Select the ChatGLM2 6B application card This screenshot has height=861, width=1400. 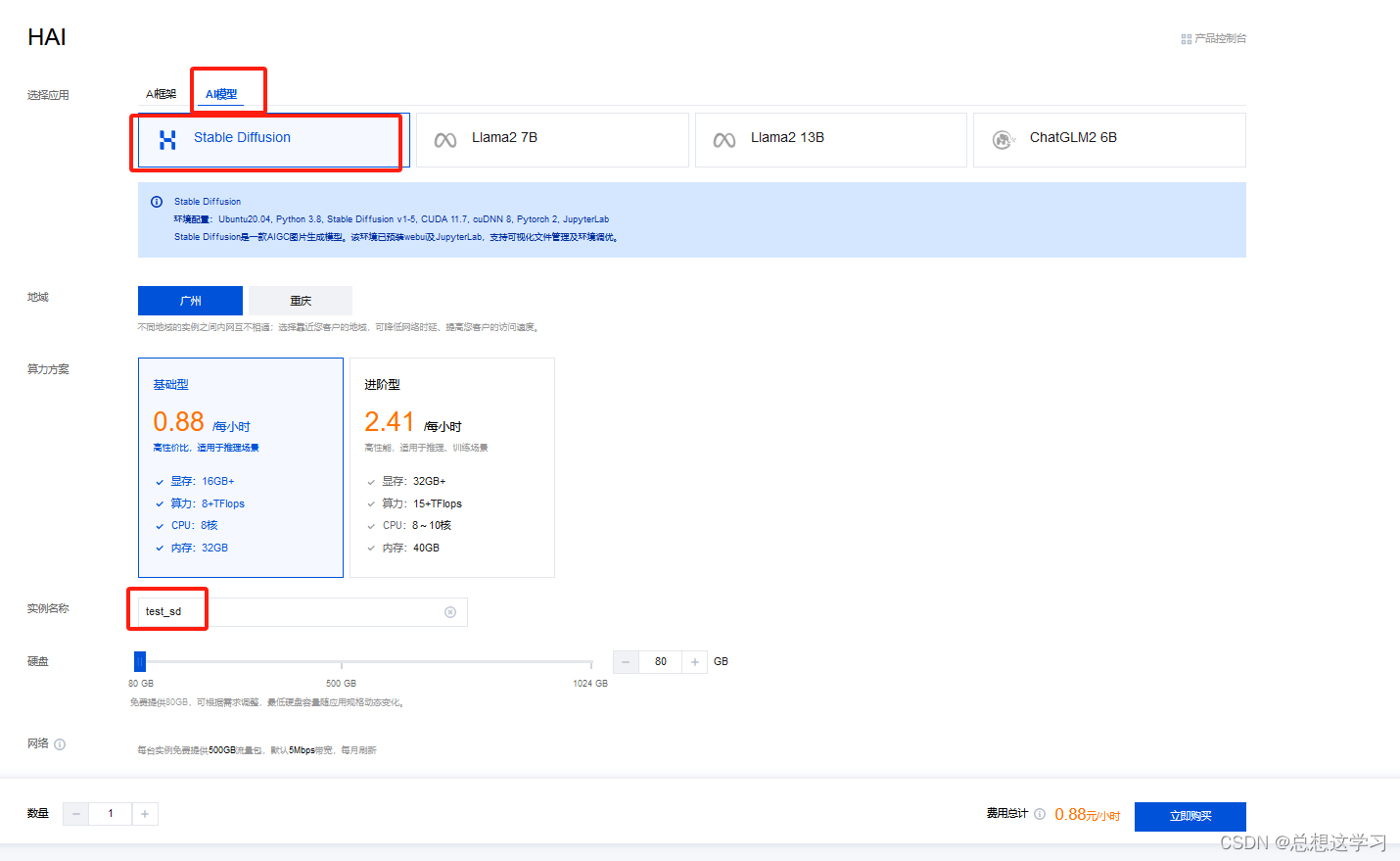pos(1109,140)
